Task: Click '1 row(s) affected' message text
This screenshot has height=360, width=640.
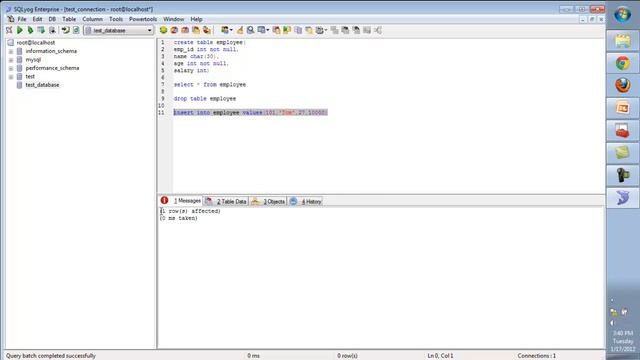Action: tap(190, 211)
